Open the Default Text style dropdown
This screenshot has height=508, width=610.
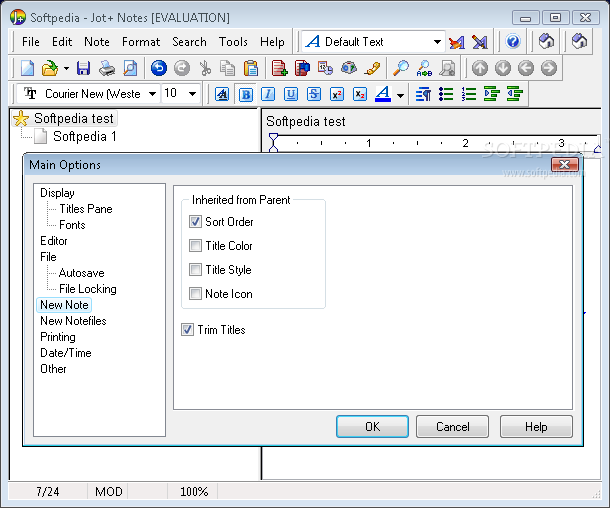(437, 42)
